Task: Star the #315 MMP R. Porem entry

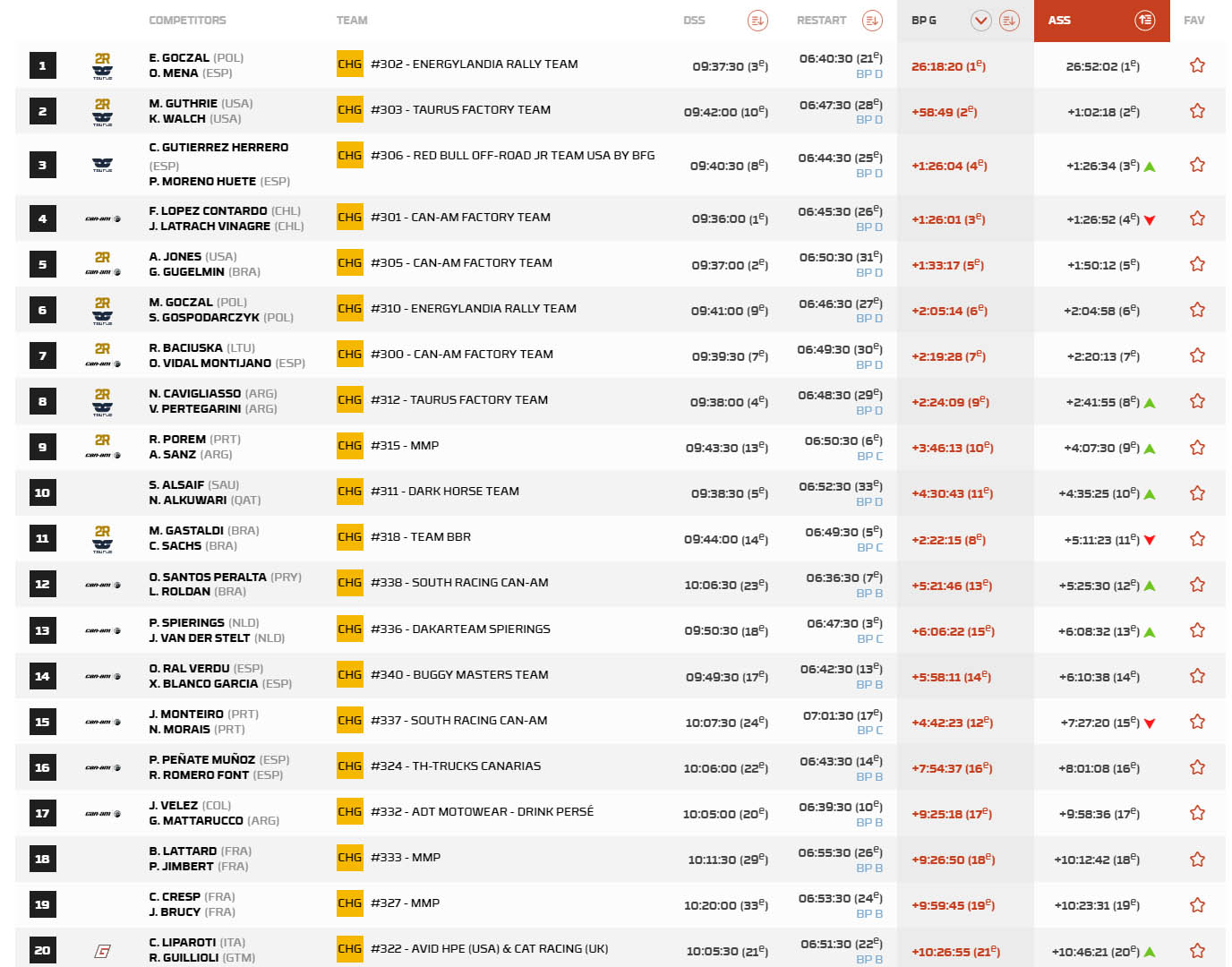Action: click(1197, 448)
